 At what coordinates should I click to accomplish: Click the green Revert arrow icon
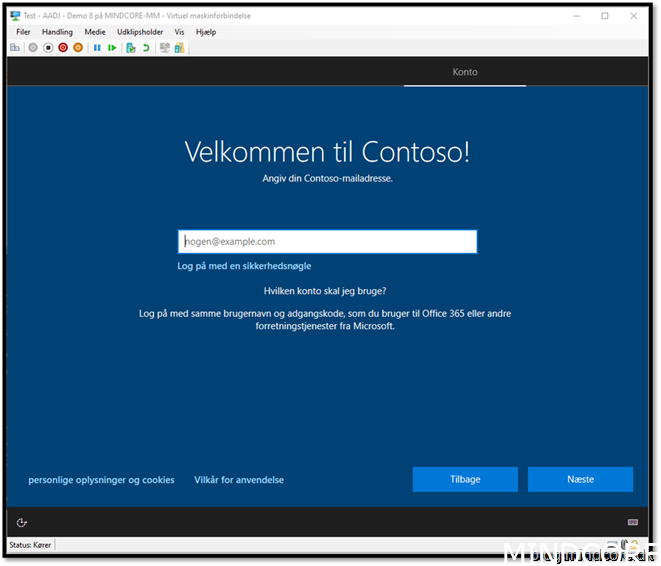(x=146, y=47)
